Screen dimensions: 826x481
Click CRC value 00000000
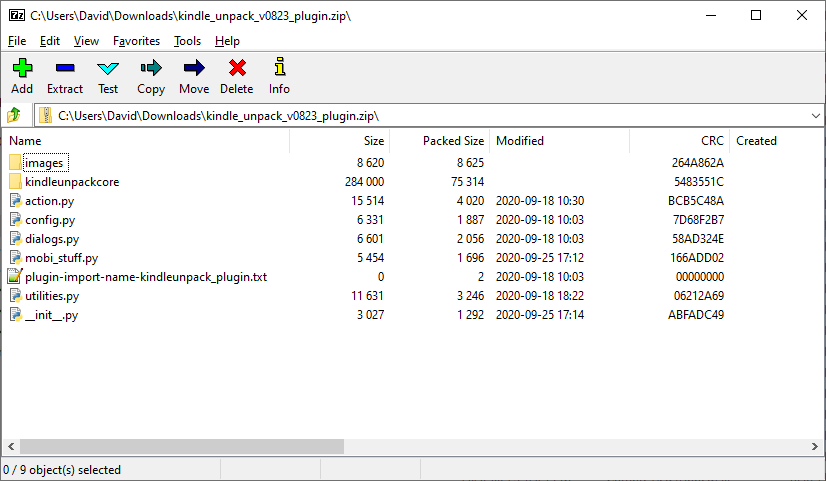point(700,277)
